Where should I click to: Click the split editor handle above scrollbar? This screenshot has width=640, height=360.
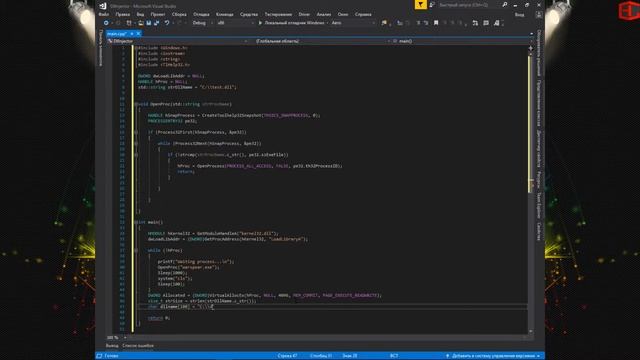(x=531, y=48)
